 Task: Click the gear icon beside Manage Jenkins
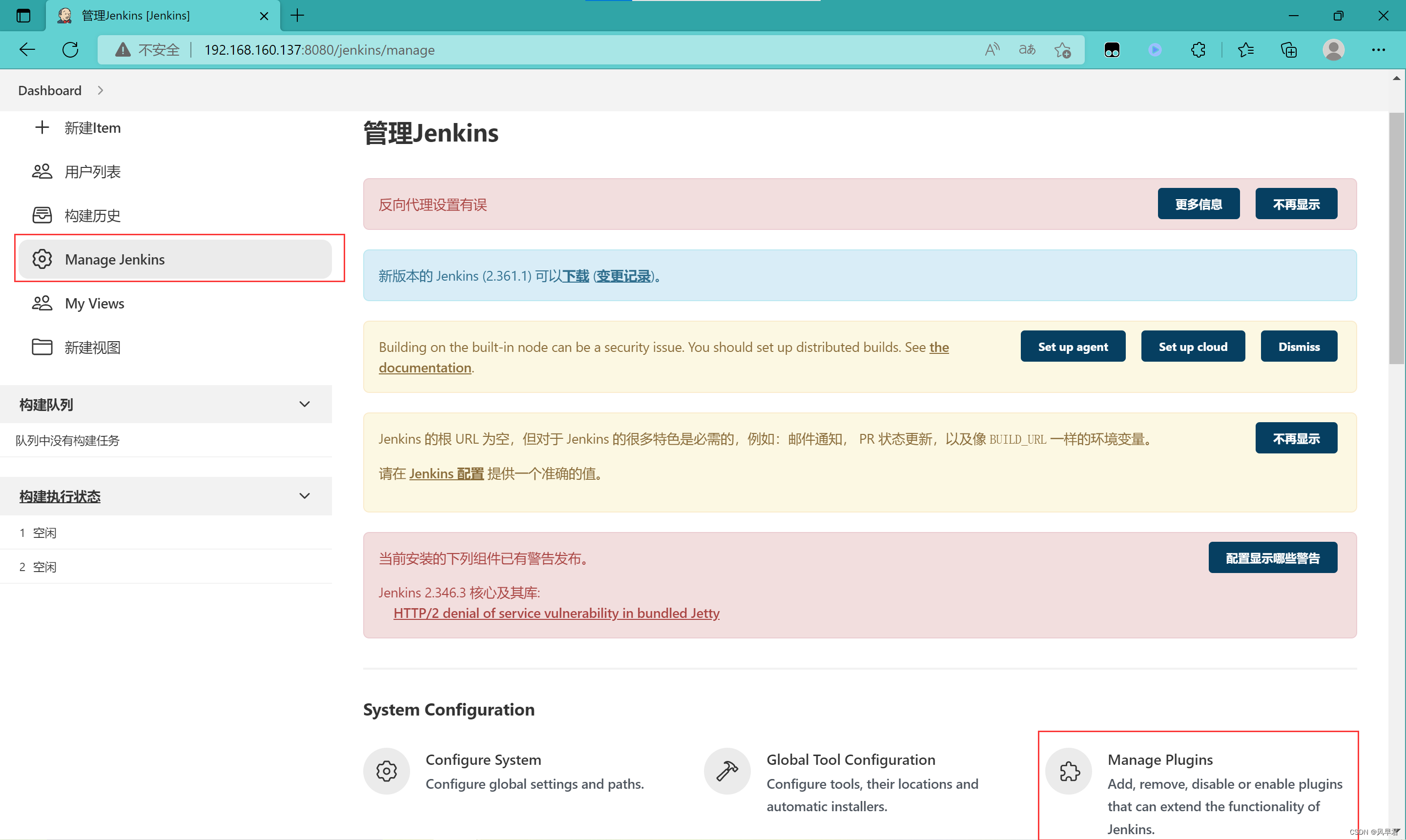tap(42, 259)
